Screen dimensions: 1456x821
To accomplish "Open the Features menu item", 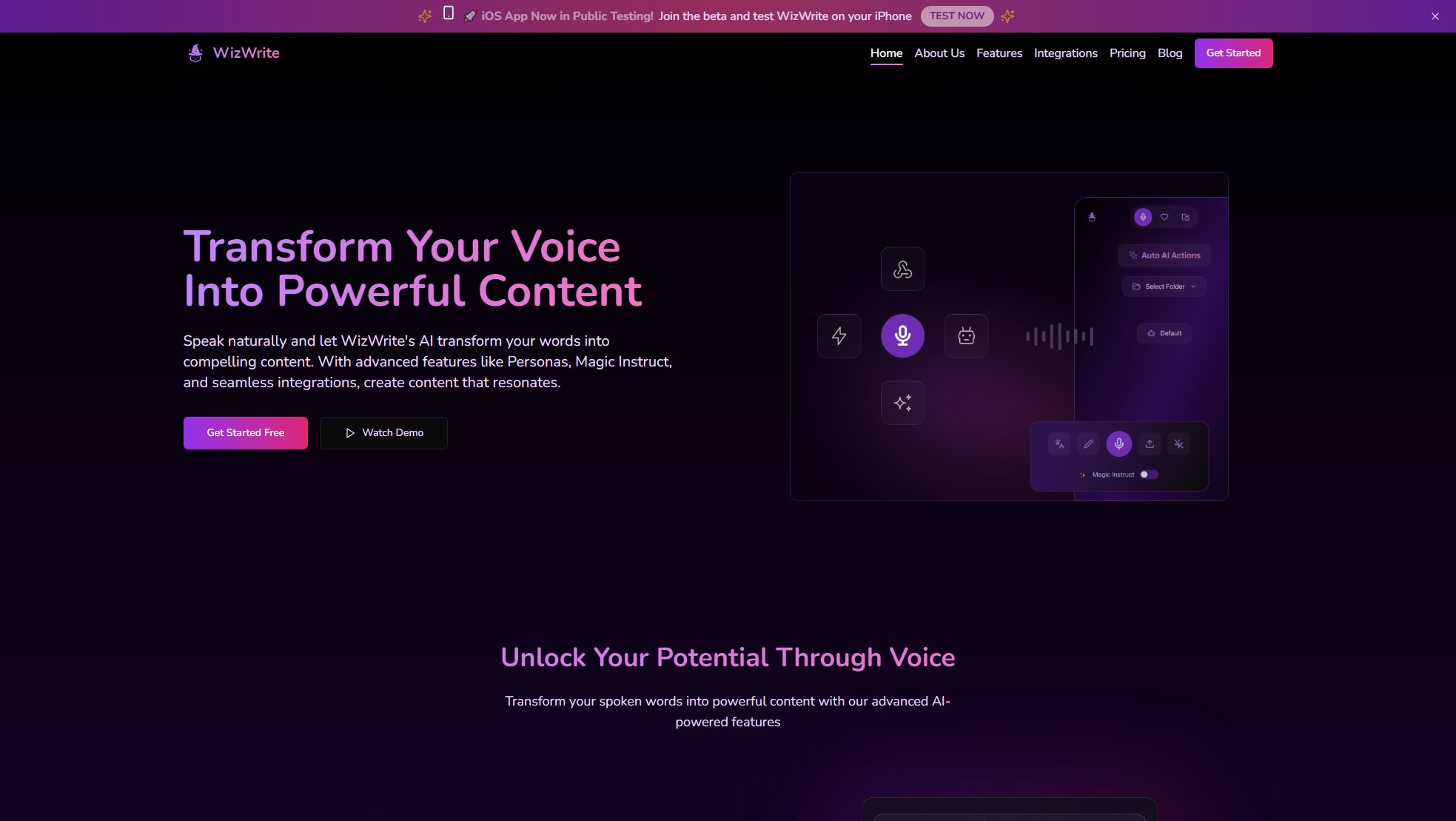I will tap(999, 53).
